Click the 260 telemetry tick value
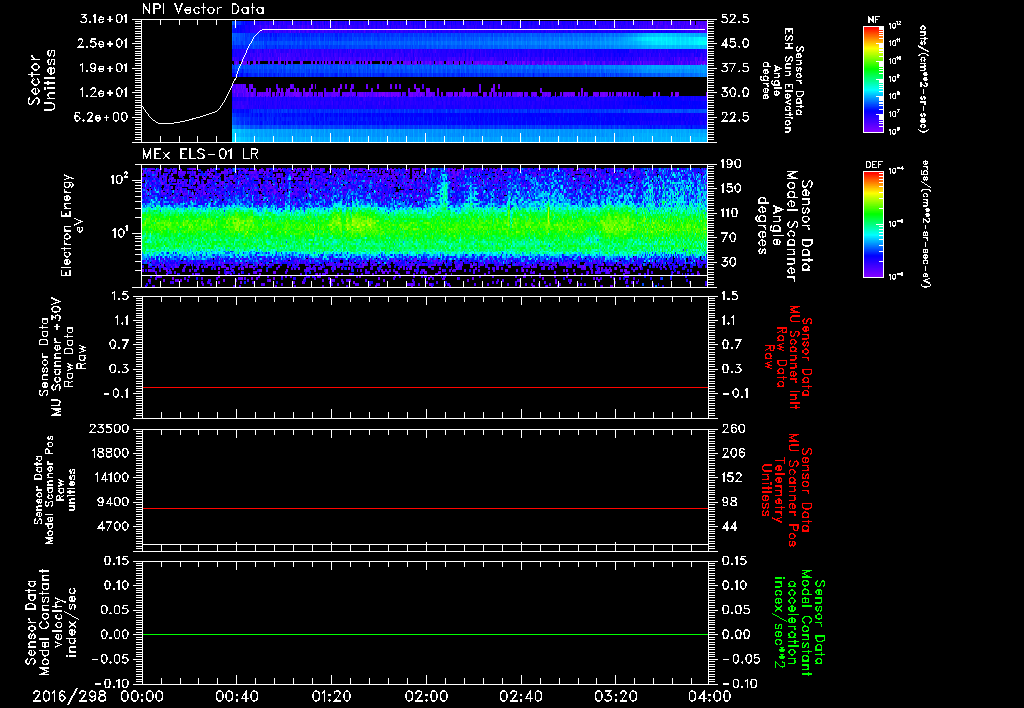 coord(733,428)
